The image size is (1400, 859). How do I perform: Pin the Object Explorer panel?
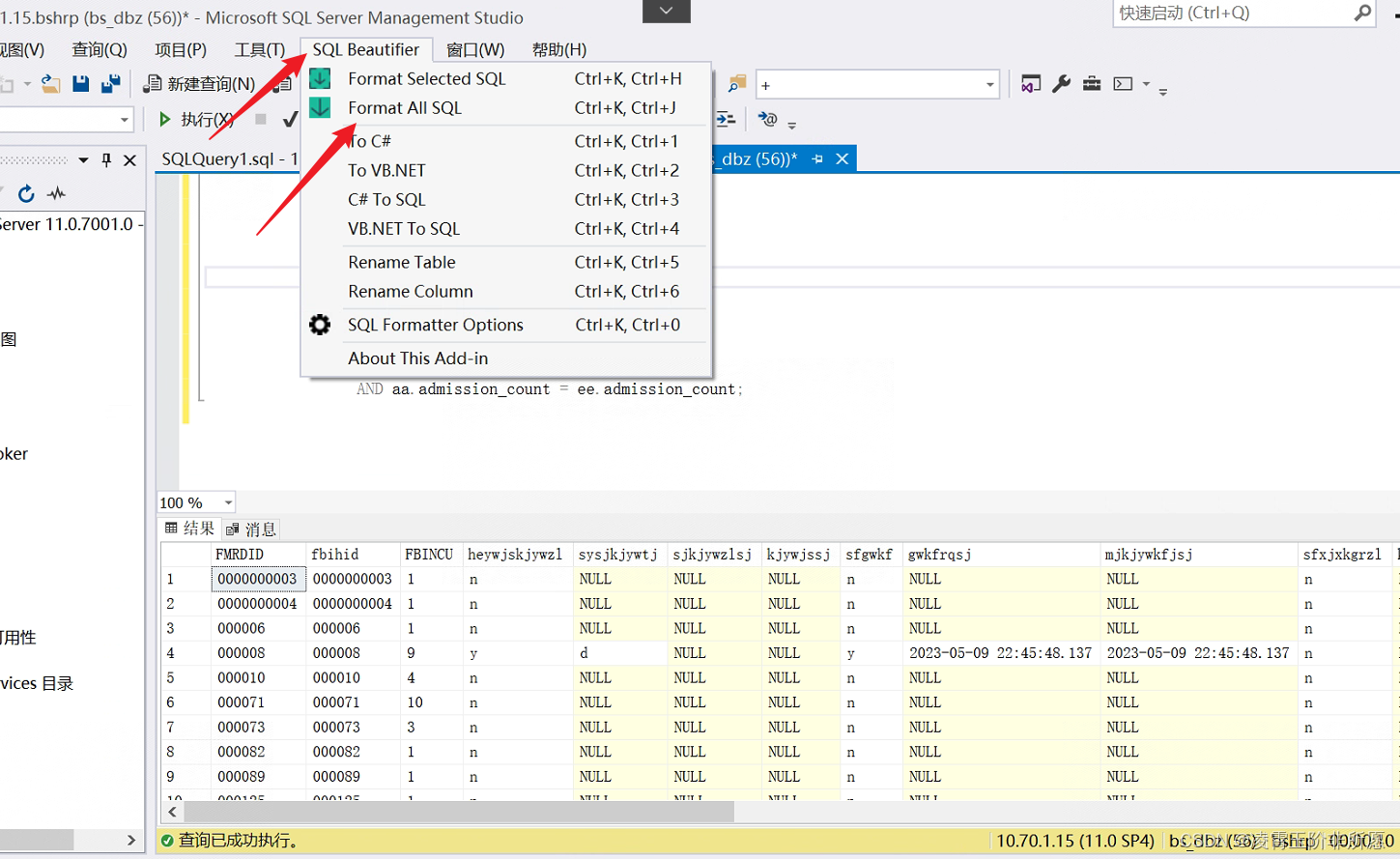(x=106, y=160)
